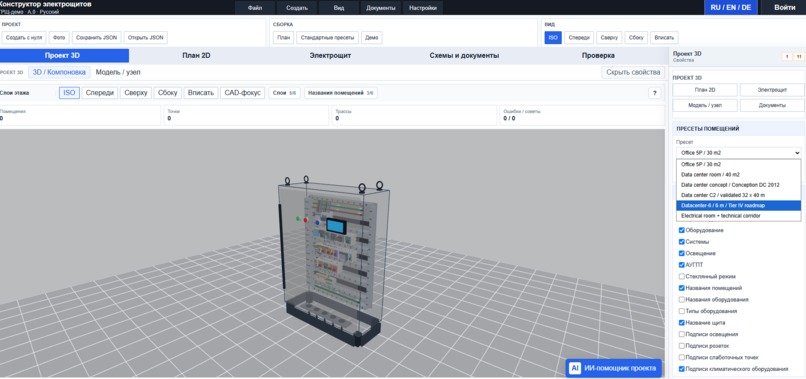Screen dimensions: 806x379
Task: Open the question mark help button
Action: 654,93
